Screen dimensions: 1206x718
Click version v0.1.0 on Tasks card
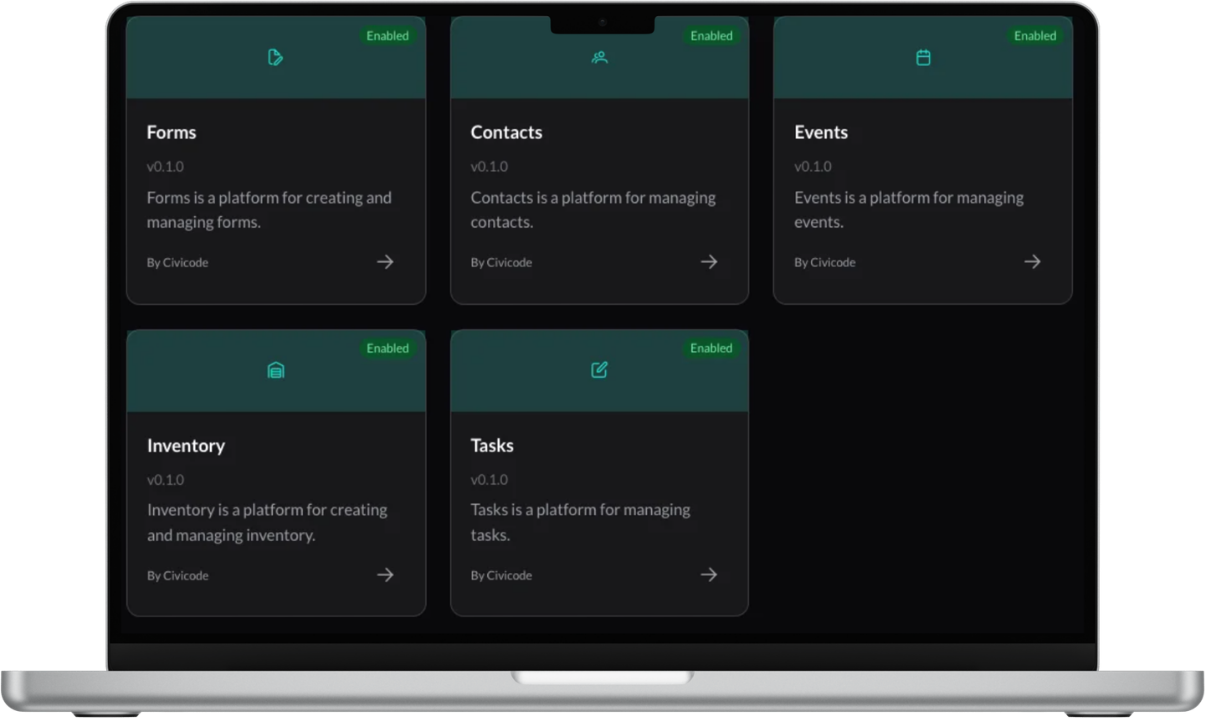(489, 480)
